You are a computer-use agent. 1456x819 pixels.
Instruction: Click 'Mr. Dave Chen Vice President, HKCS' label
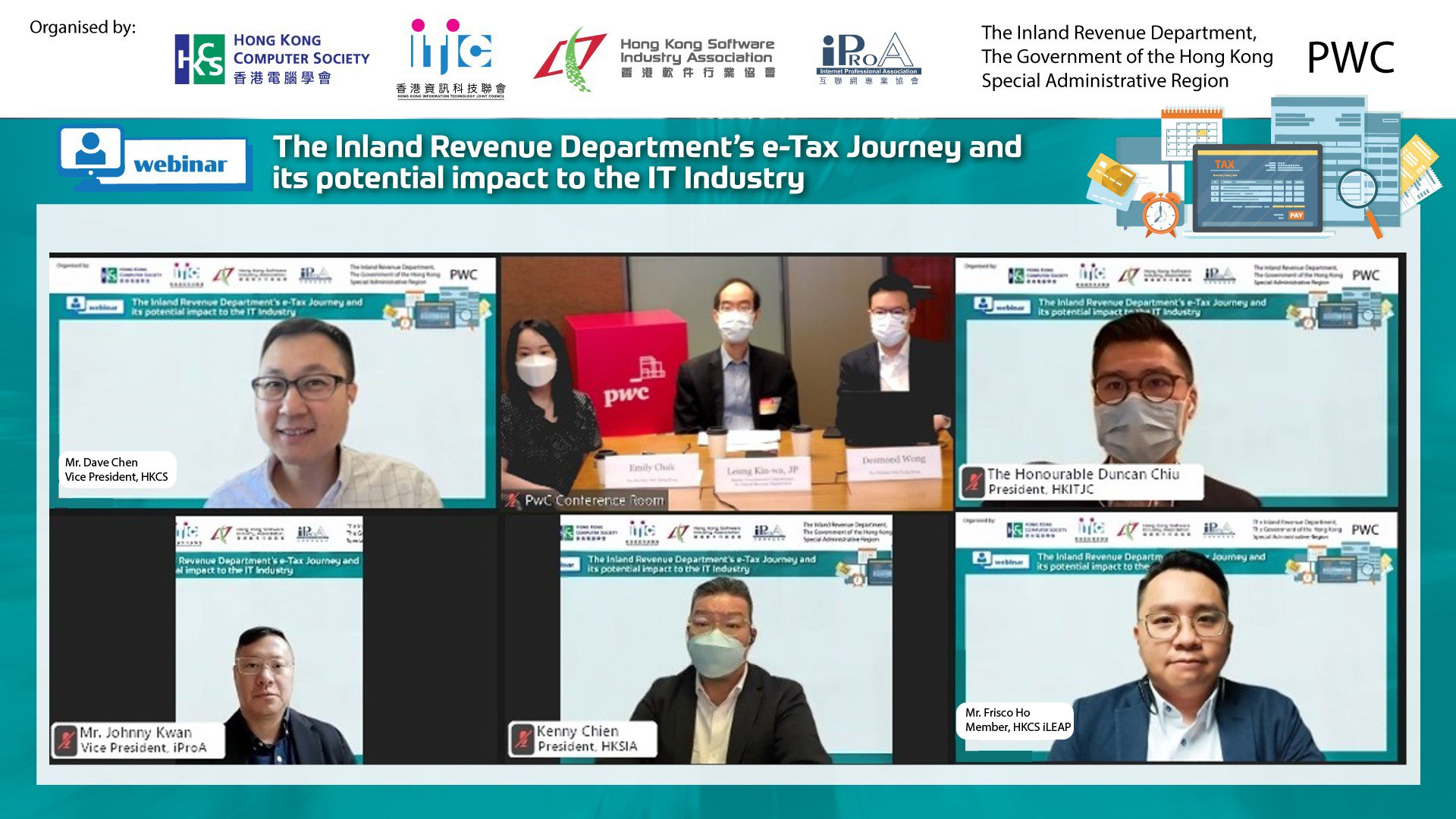point(117,469)
